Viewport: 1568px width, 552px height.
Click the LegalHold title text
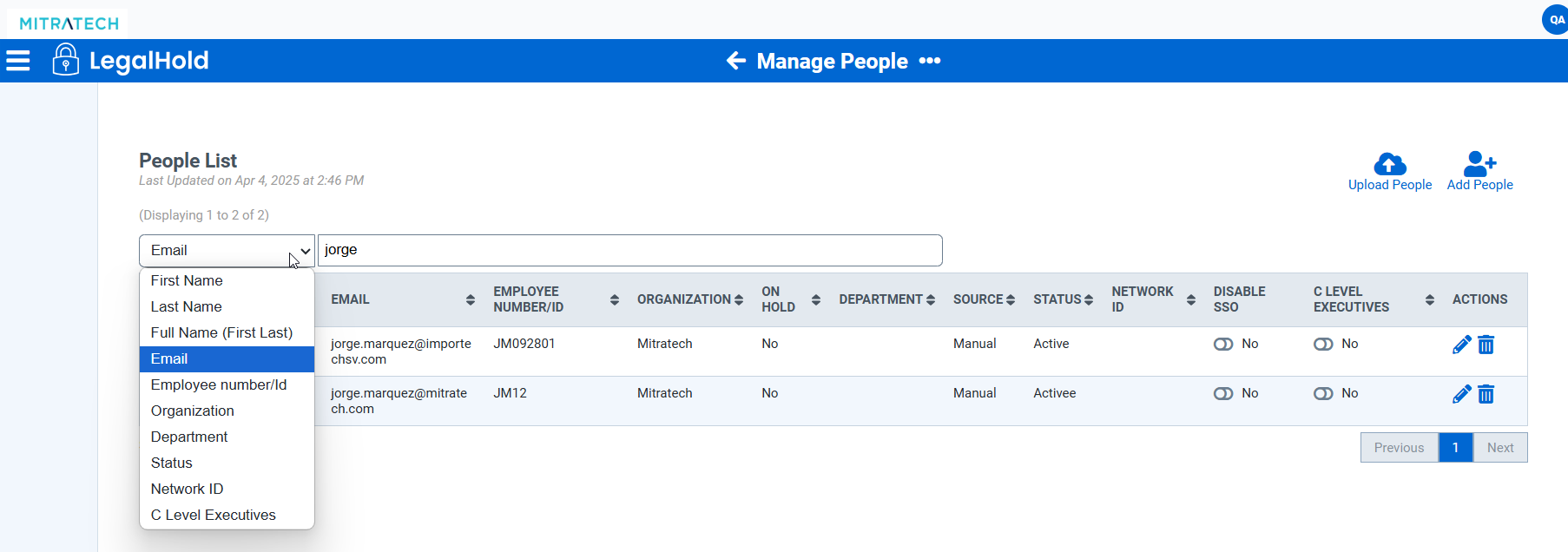[149, 60]
